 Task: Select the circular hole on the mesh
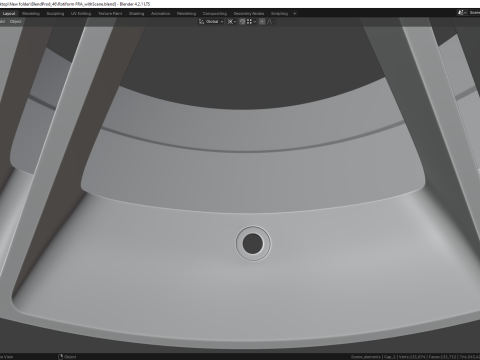coord(252,244)
